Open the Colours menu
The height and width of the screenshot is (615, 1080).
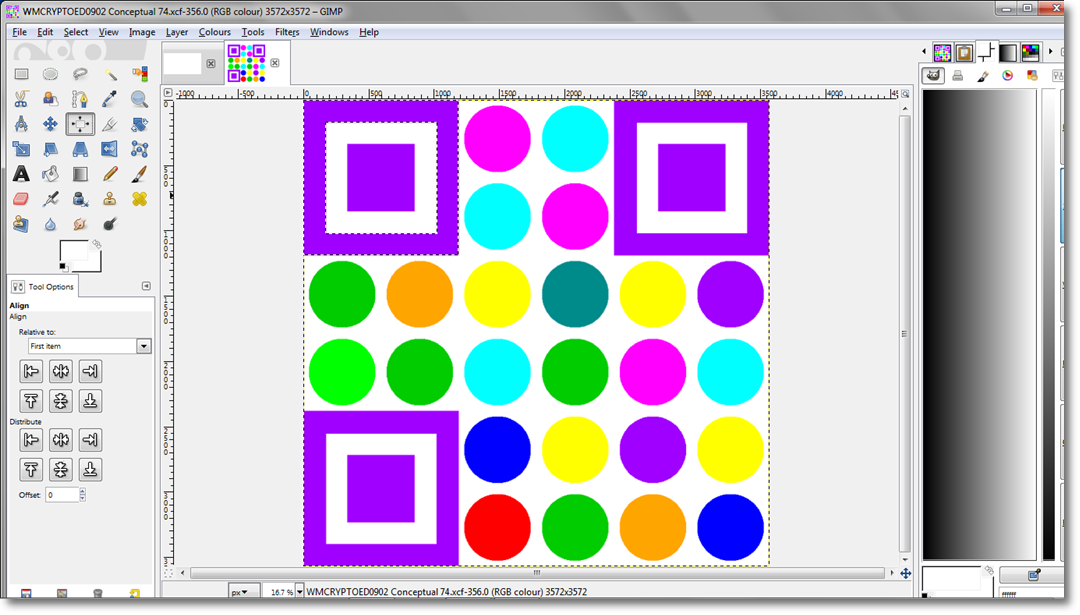tap(214, 32)
